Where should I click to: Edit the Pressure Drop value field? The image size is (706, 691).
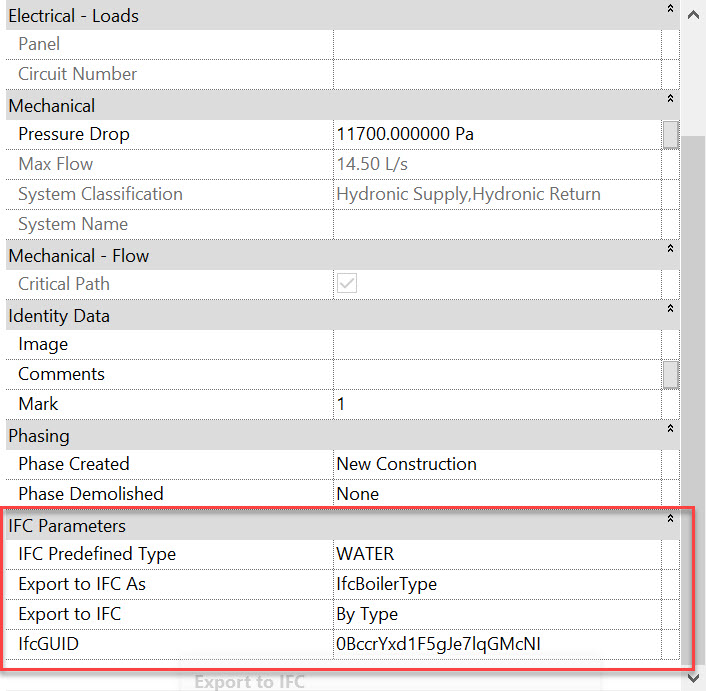pos(496,134)
